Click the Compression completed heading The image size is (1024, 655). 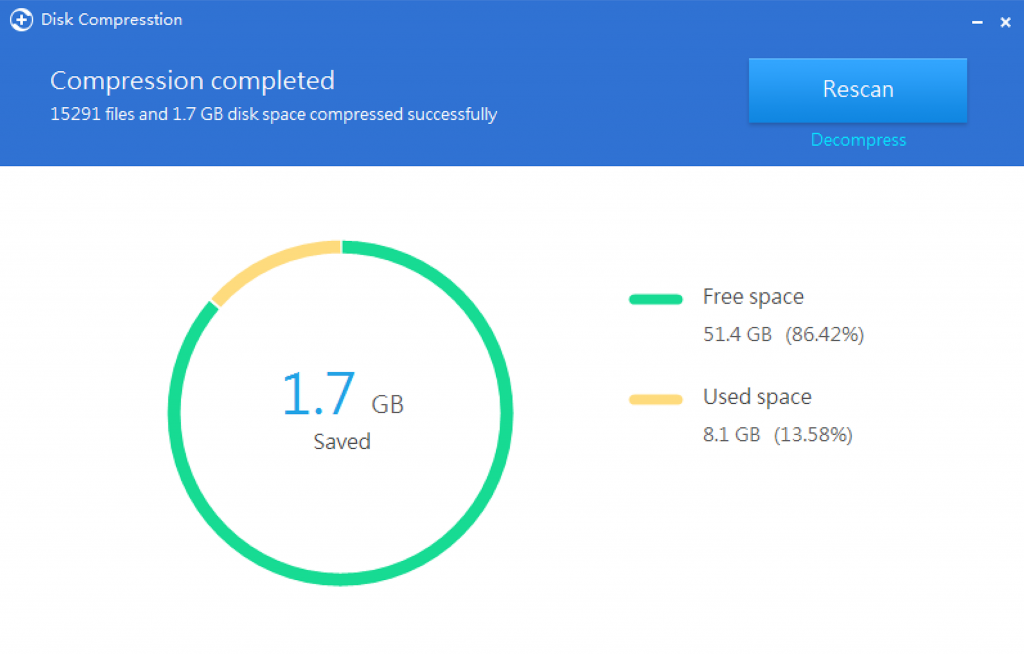tap(192, 81)
